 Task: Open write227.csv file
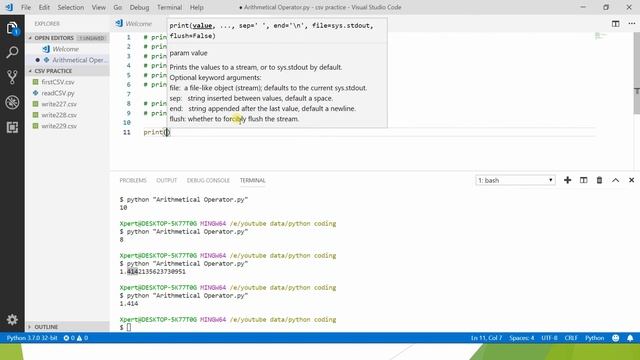(59, 104)
